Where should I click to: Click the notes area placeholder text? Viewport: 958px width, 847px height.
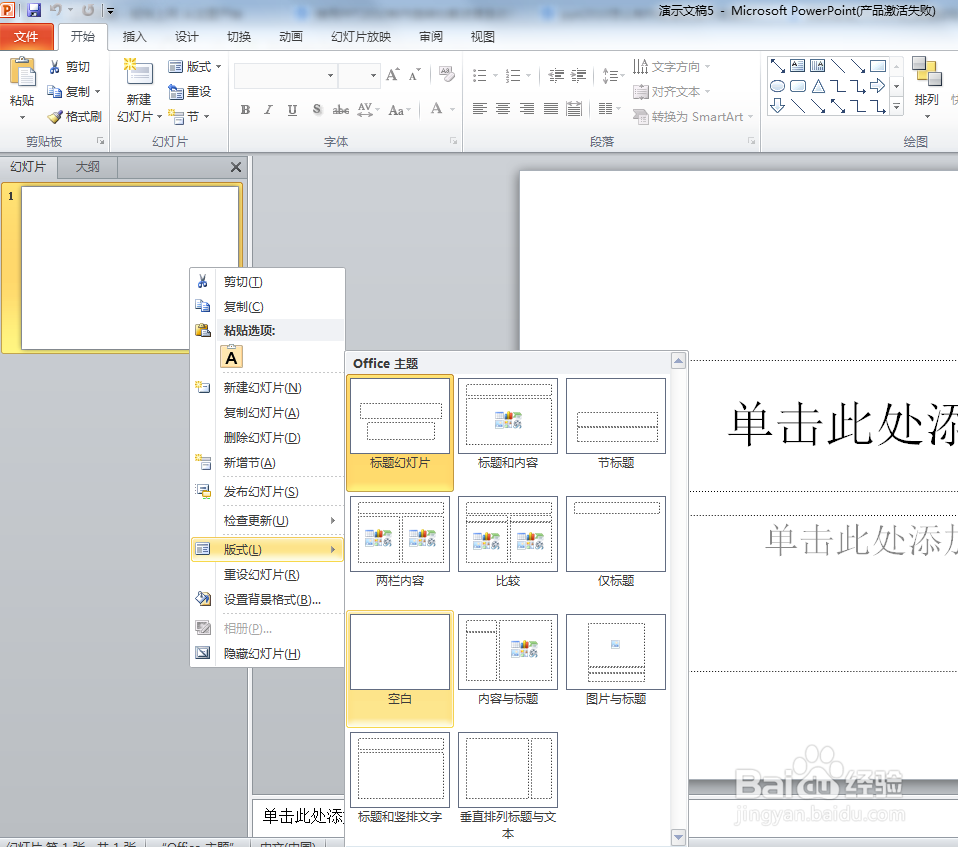[303, 816]
